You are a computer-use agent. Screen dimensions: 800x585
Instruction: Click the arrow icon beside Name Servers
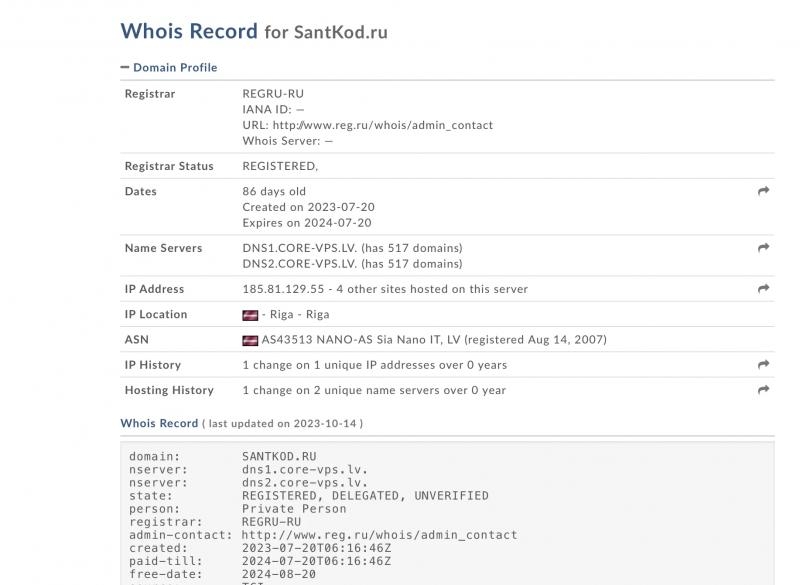pos(763,248)
